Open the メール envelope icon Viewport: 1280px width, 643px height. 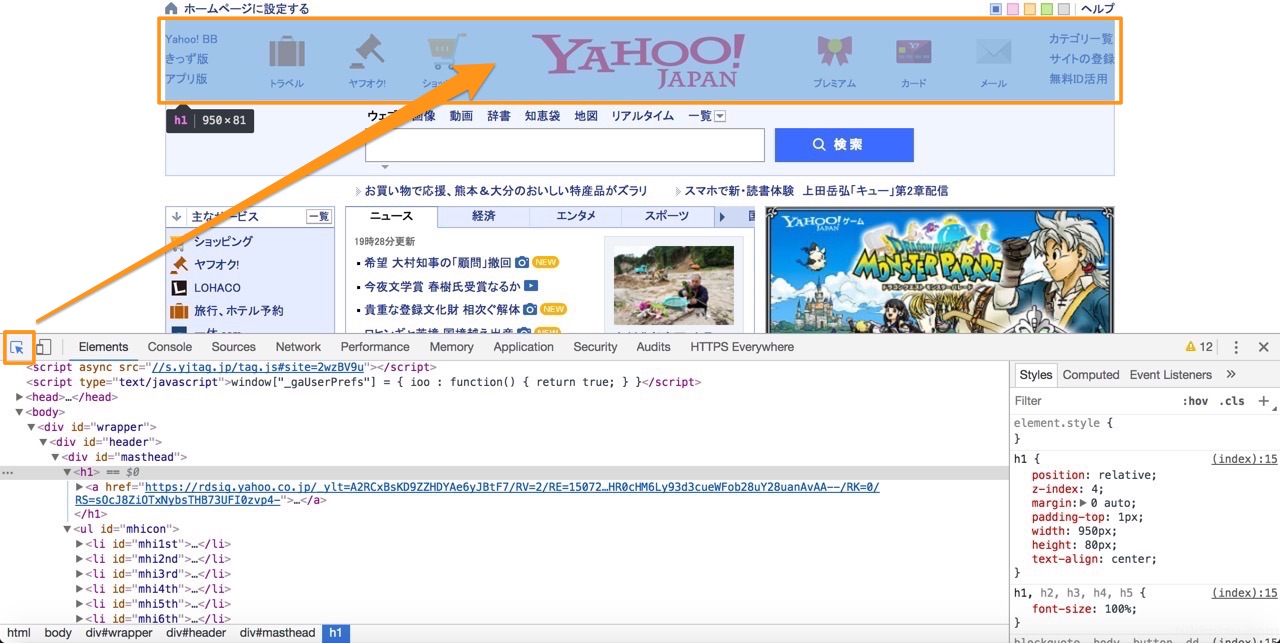click(993, 52)
